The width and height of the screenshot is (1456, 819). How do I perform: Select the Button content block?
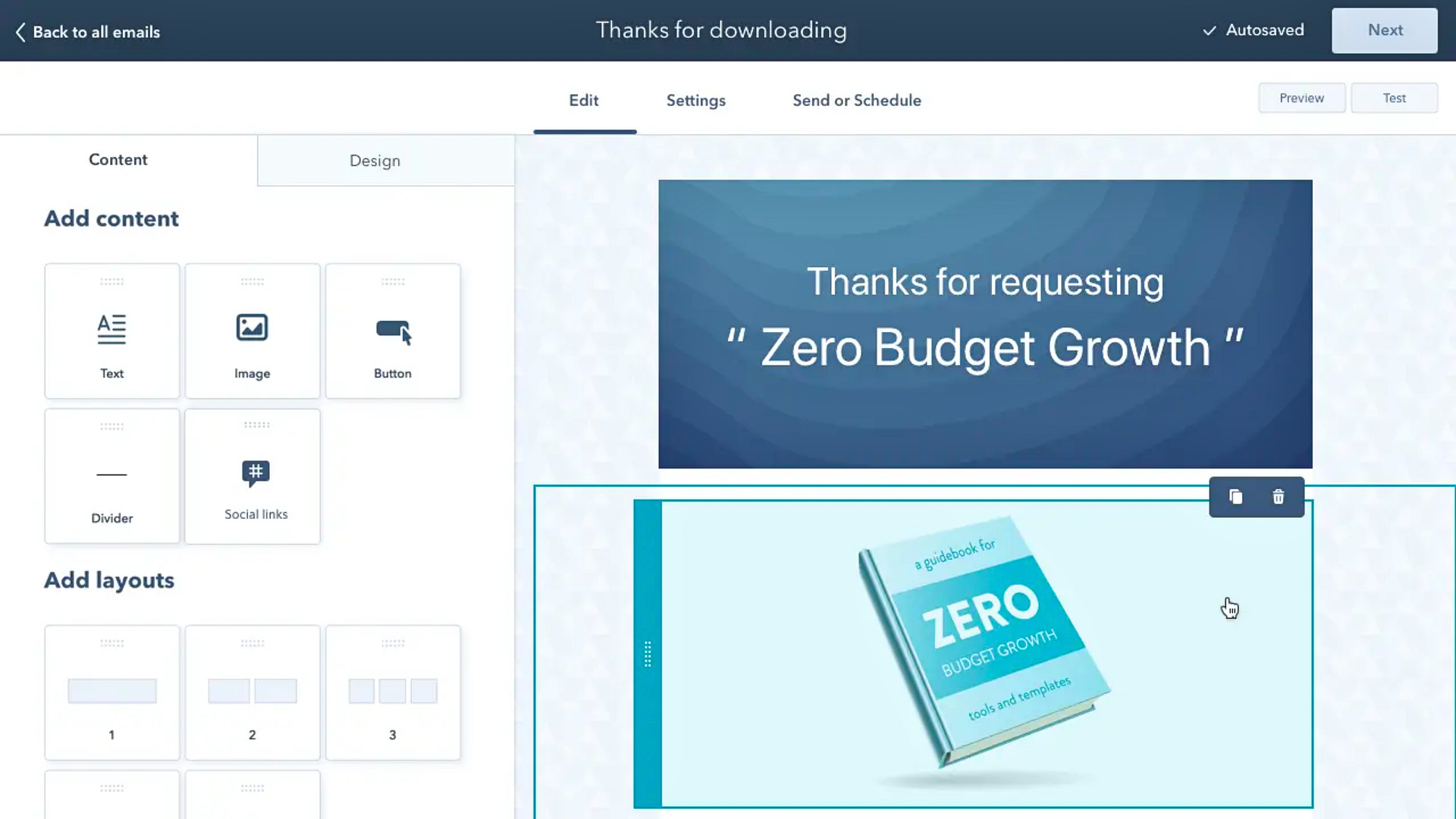click(393, 330)
